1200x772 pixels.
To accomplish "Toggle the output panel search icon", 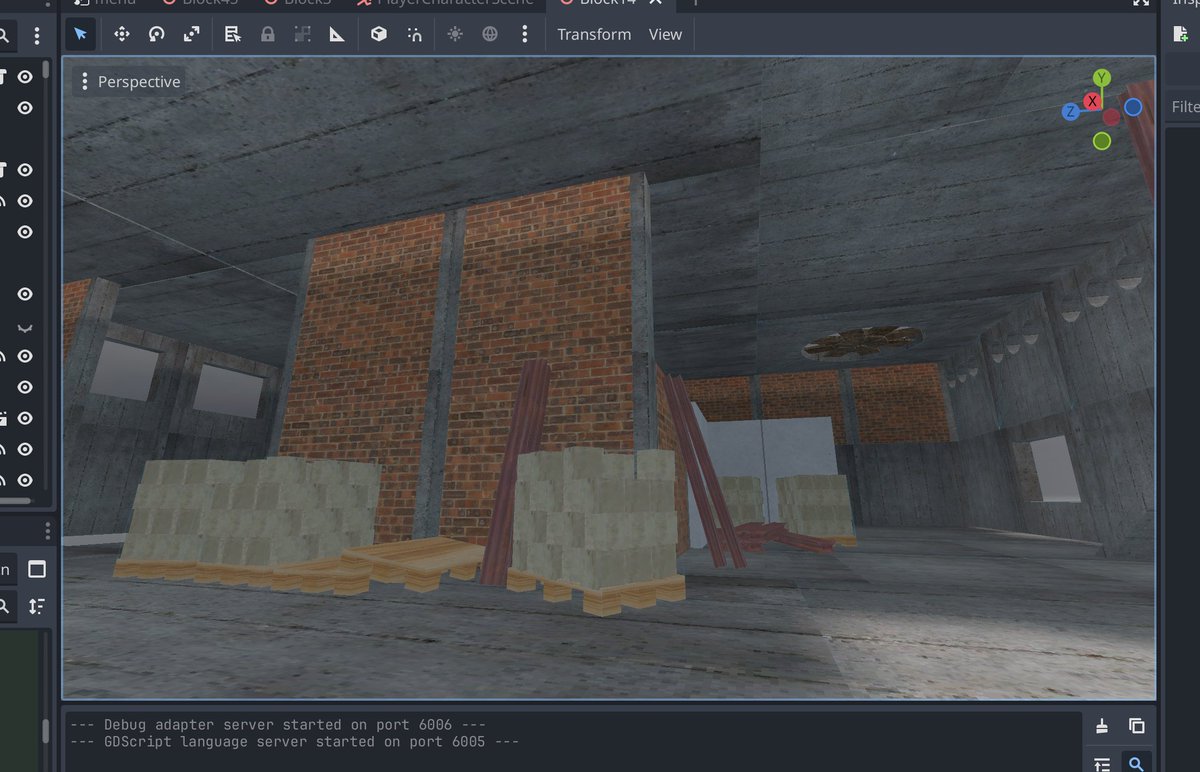I will click(1137, 764).
